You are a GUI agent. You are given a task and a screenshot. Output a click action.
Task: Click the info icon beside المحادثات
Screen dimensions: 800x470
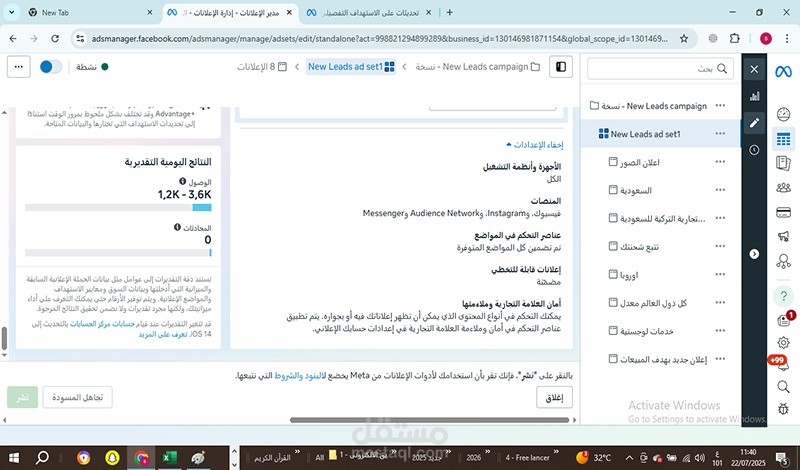pos(177,227)
